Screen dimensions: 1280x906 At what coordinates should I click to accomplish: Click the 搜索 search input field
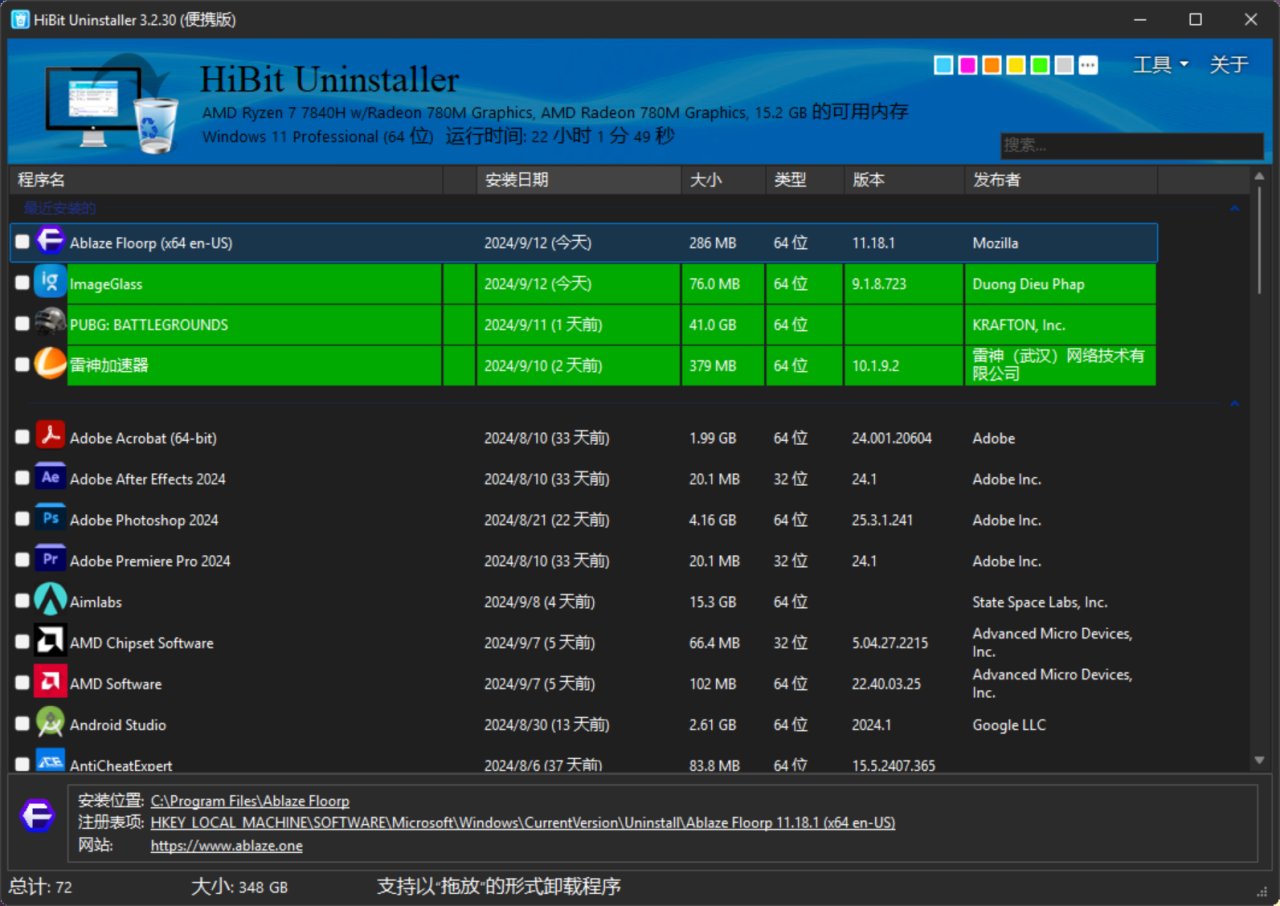pos(1132,146)
